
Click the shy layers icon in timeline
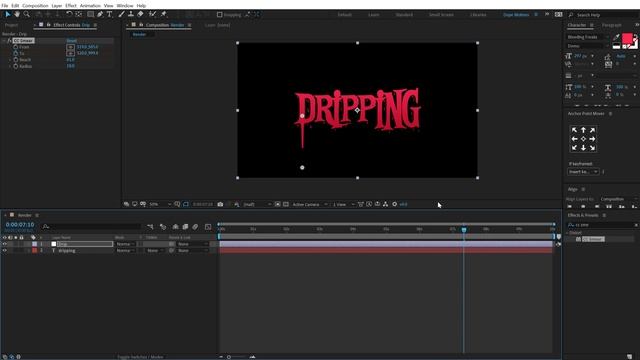point(175,227)
